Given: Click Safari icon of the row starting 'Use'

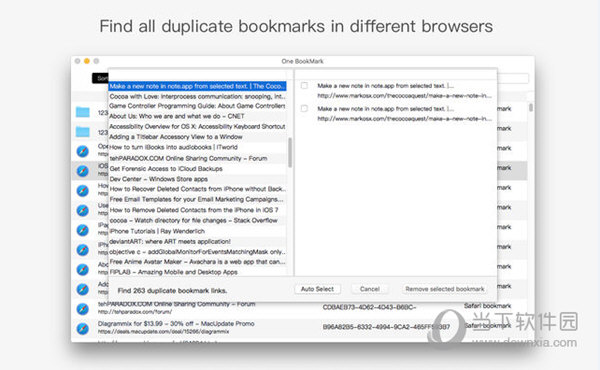Looking at the screenshot, I should click(x=82, y=210).
